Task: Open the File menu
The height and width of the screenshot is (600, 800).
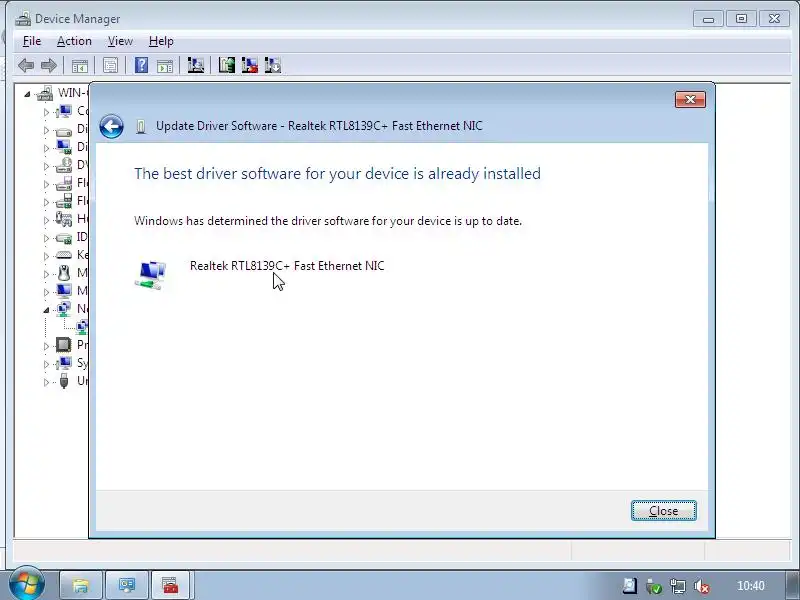Action: [32, 41]
